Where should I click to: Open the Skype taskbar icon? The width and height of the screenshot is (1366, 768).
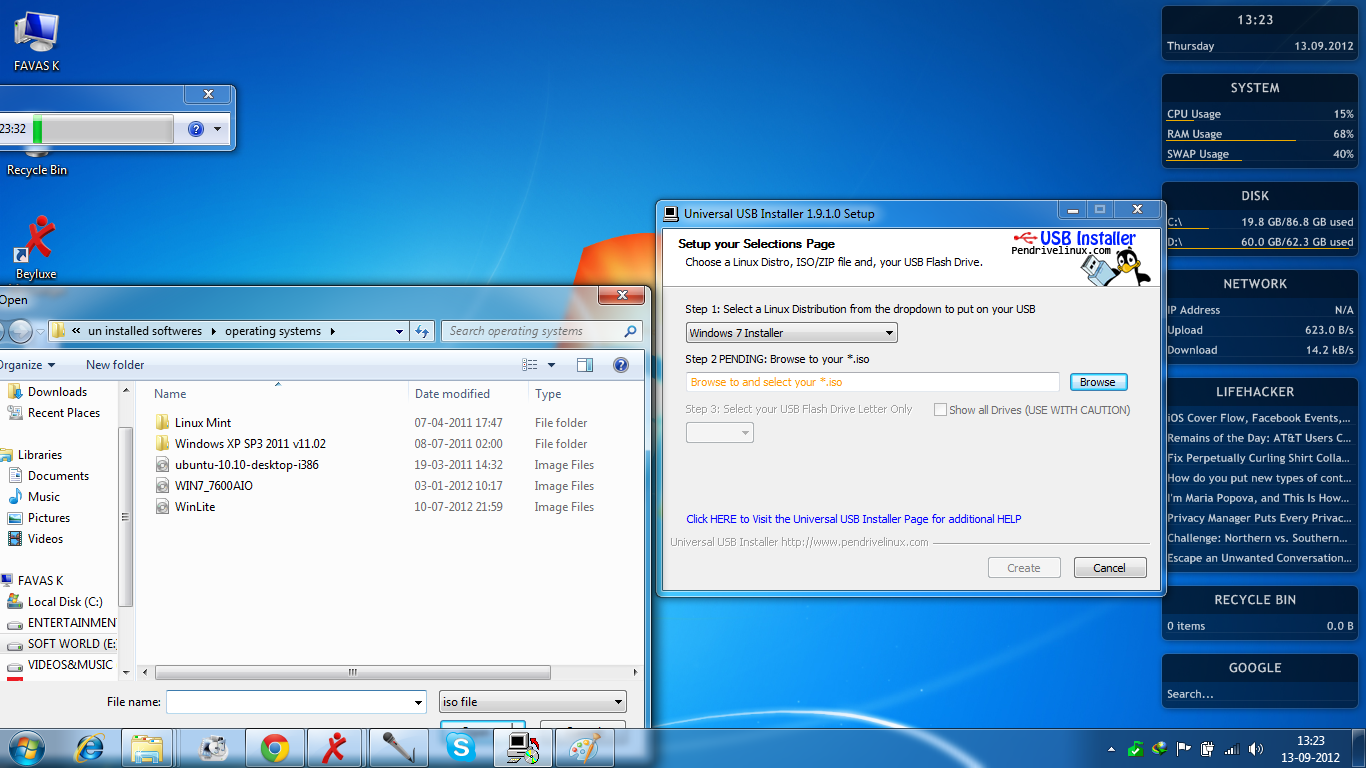click(x=460, y=747)
